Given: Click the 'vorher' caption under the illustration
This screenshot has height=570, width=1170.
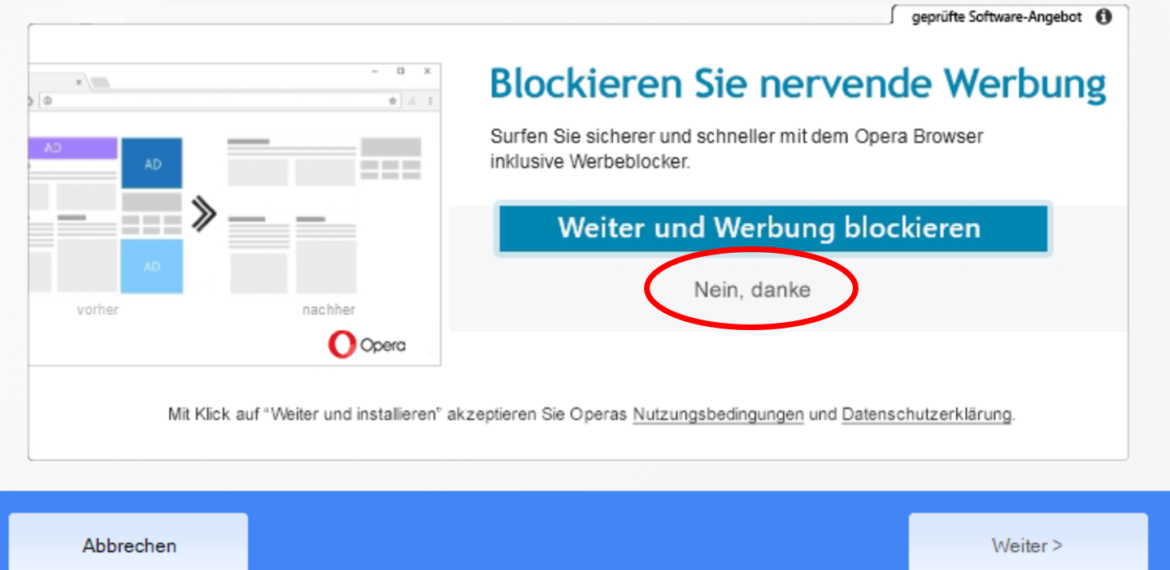Looking at the screenshot, I should [x=98, y=310].
